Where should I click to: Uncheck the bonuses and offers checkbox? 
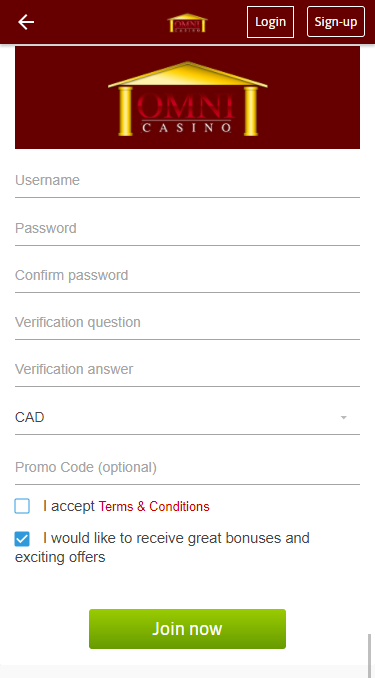[x=22, y=539]
